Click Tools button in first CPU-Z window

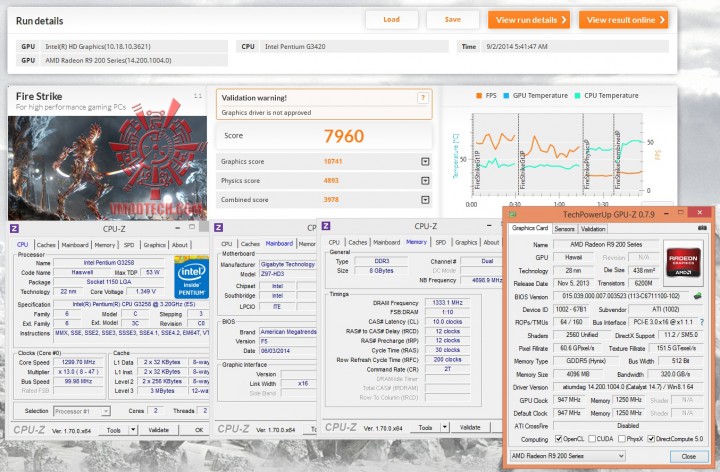tap(113, 430)
